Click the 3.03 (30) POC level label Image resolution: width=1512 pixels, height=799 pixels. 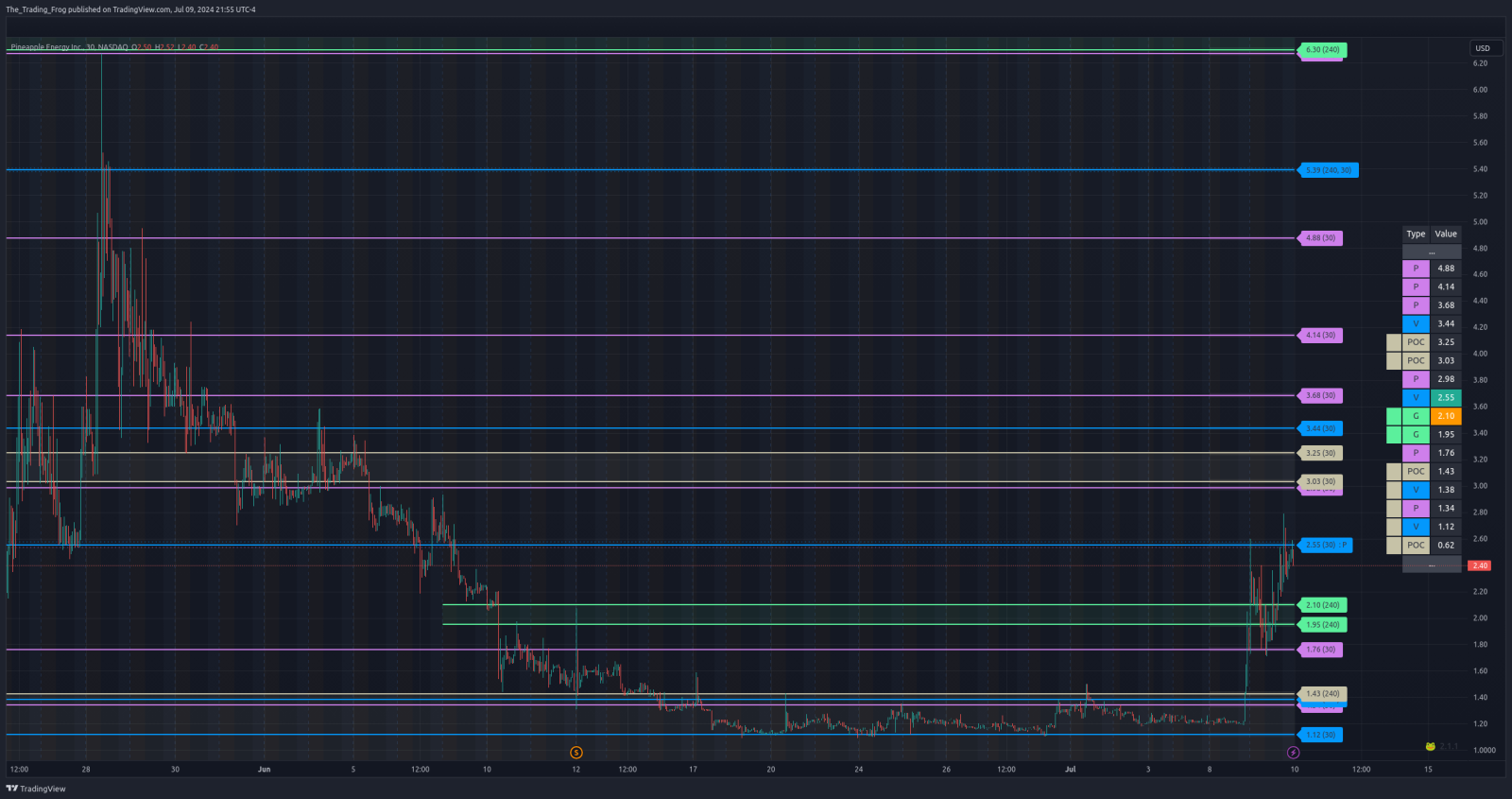(x=1321, y=481)
